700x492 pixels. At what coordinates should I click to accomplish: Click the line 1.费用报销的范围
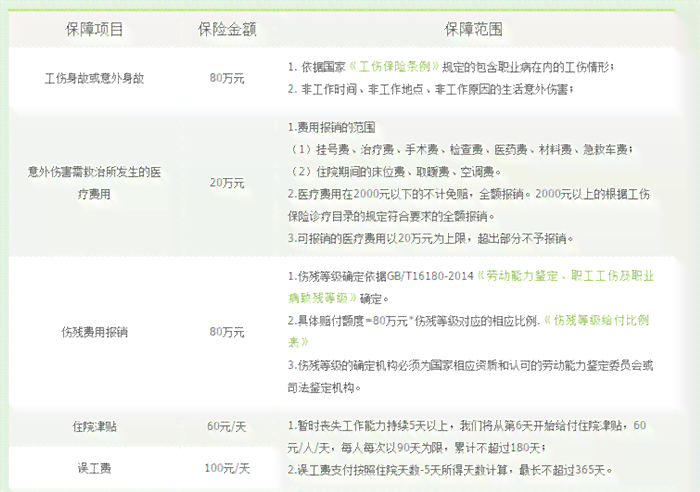tap(332, 127)
